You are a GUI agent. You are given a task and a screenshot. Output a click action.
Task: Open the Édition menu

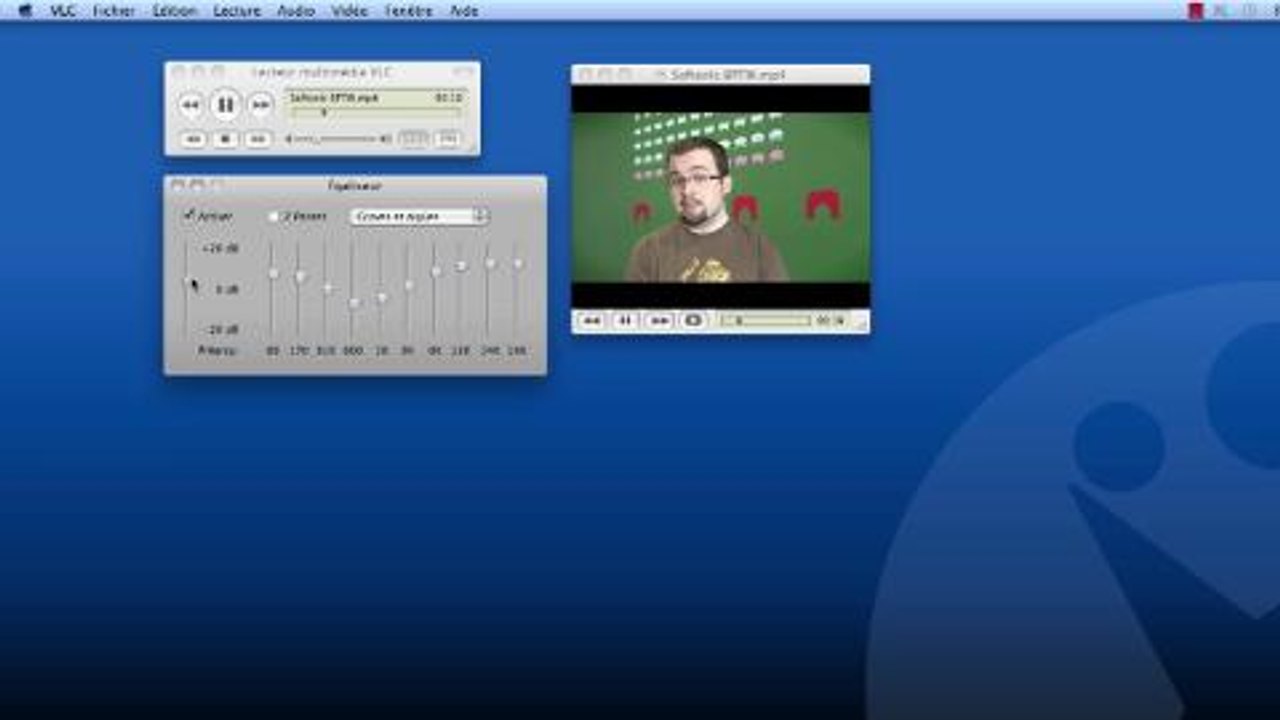pyautogui.click(x=174, y=11)
